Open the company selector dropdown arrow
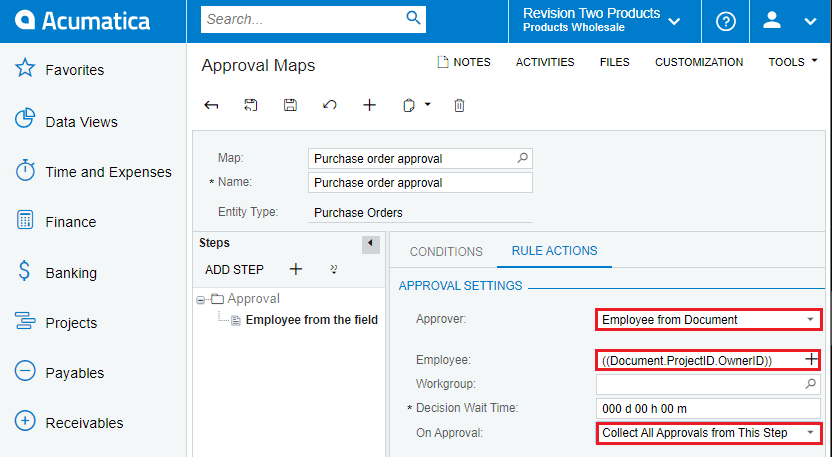Image resolution: width=832 pixels, height=457 pixels. [x=674, y=22]
